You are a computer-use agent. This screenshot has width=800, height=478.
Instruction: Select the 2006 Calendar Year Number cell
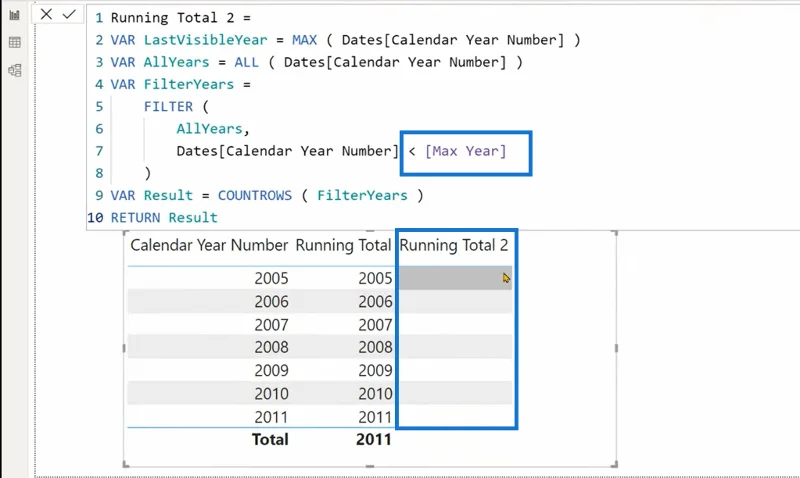(271, 301)
